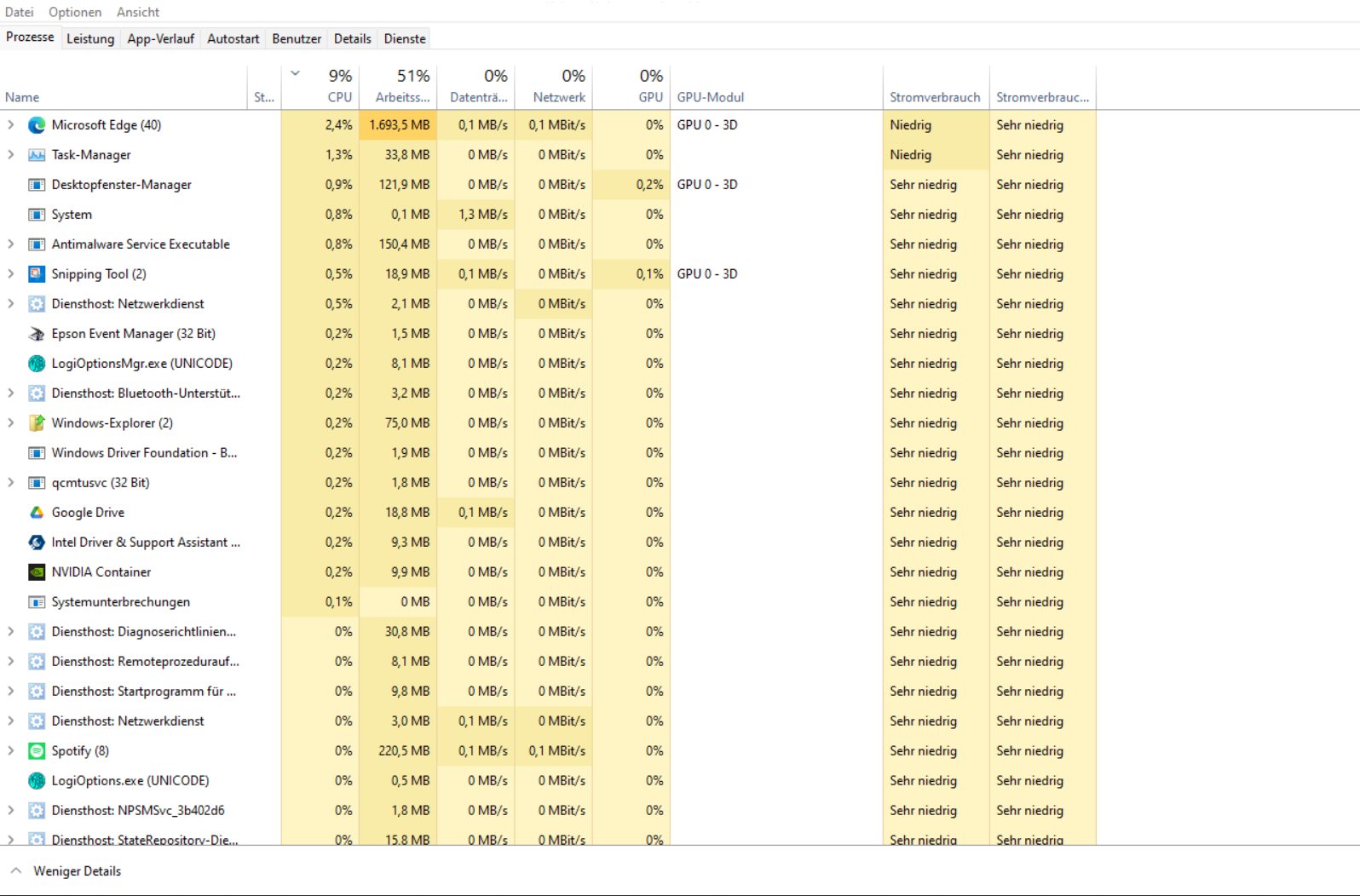Click the Microsoft Edge process icon
This screenshot has width=1360, height=896.
[x=37, y=125]
